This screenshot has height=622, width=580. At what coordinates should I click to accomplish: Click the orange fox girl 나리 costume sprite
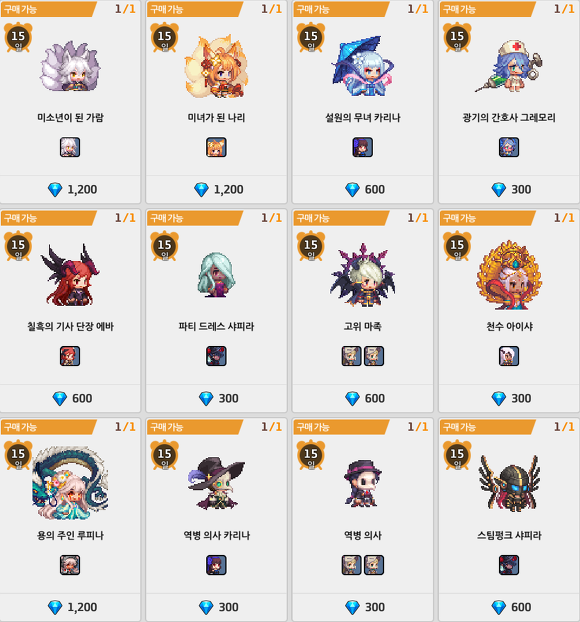(x=216, y=67)
